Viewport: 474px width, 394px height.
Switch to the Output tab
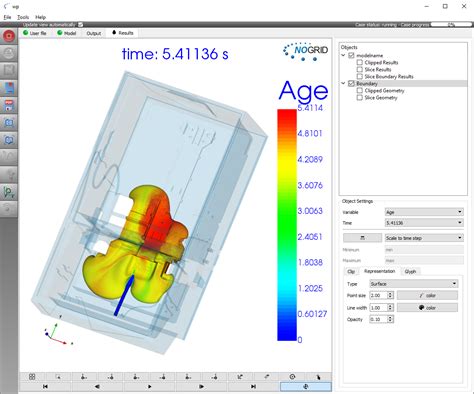point(93,33)
